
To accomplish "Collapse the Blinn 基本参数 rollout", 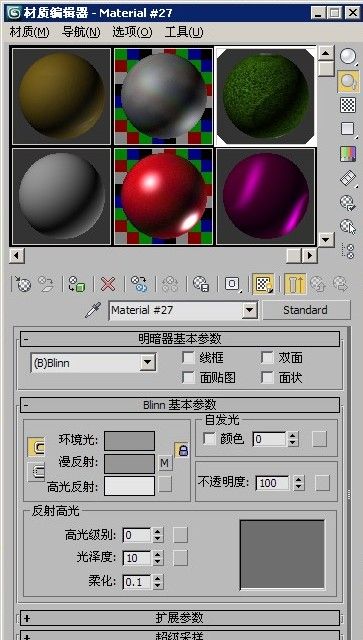I will (180, 405).
